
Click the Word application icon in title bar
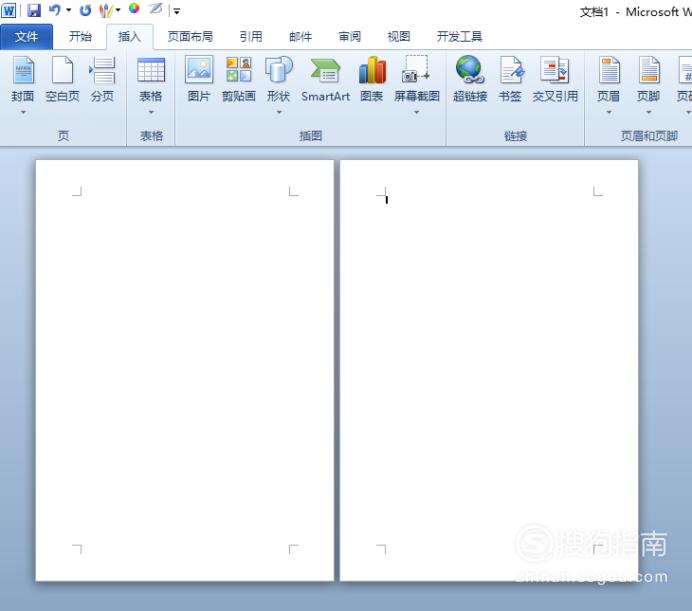[x=8, y=10]
